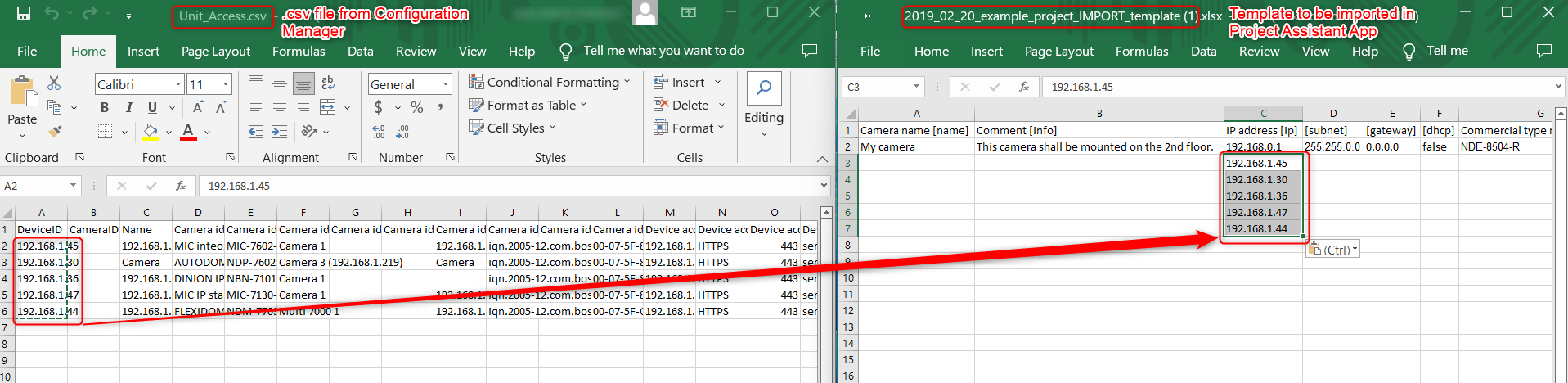Open the Paste Options (Ctrl) button
This screenshot has width=1568, height=383.
point(1332,250)
